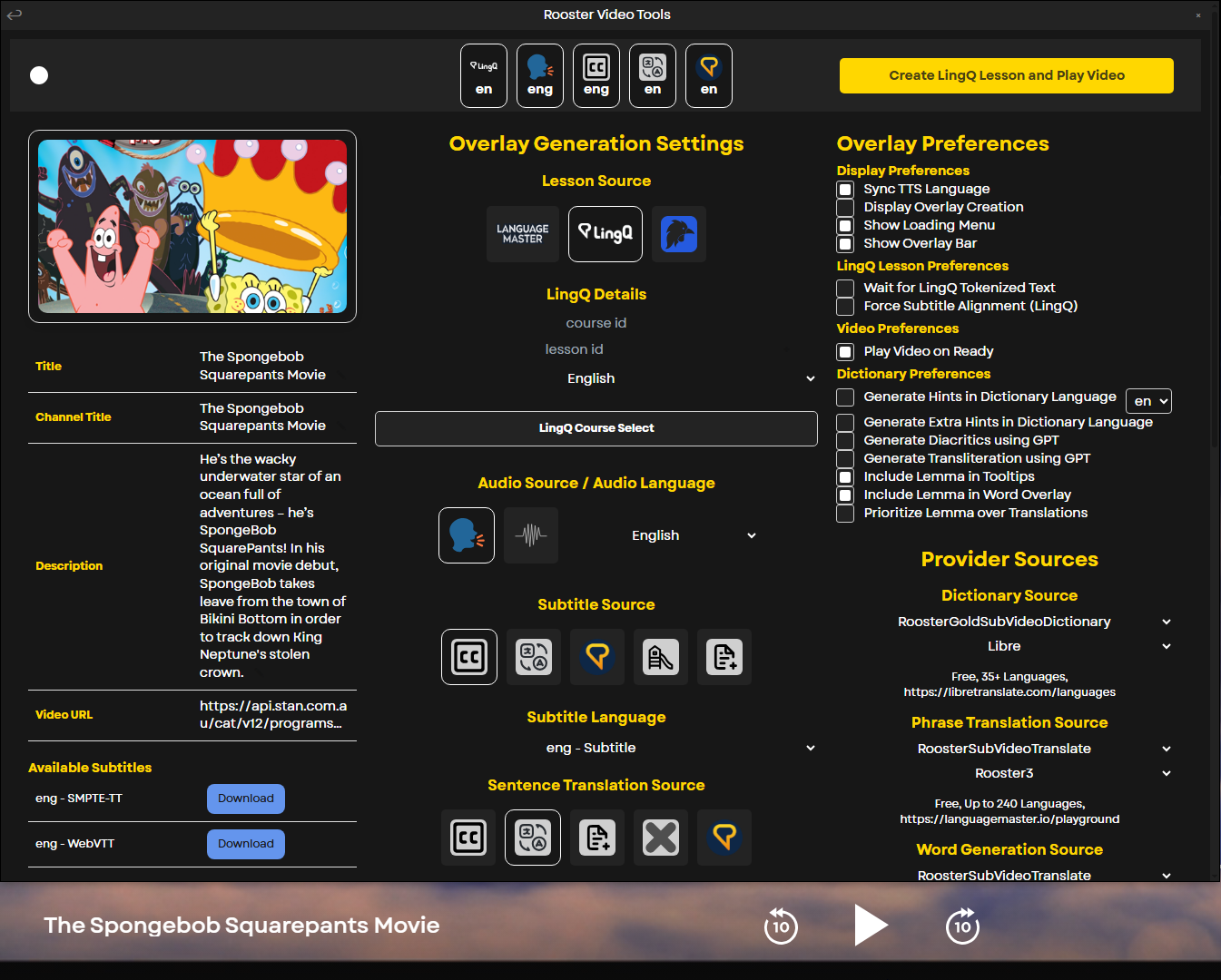
Task: Download the eng - WebVTT subtitle
Action: tap(246, 844)
